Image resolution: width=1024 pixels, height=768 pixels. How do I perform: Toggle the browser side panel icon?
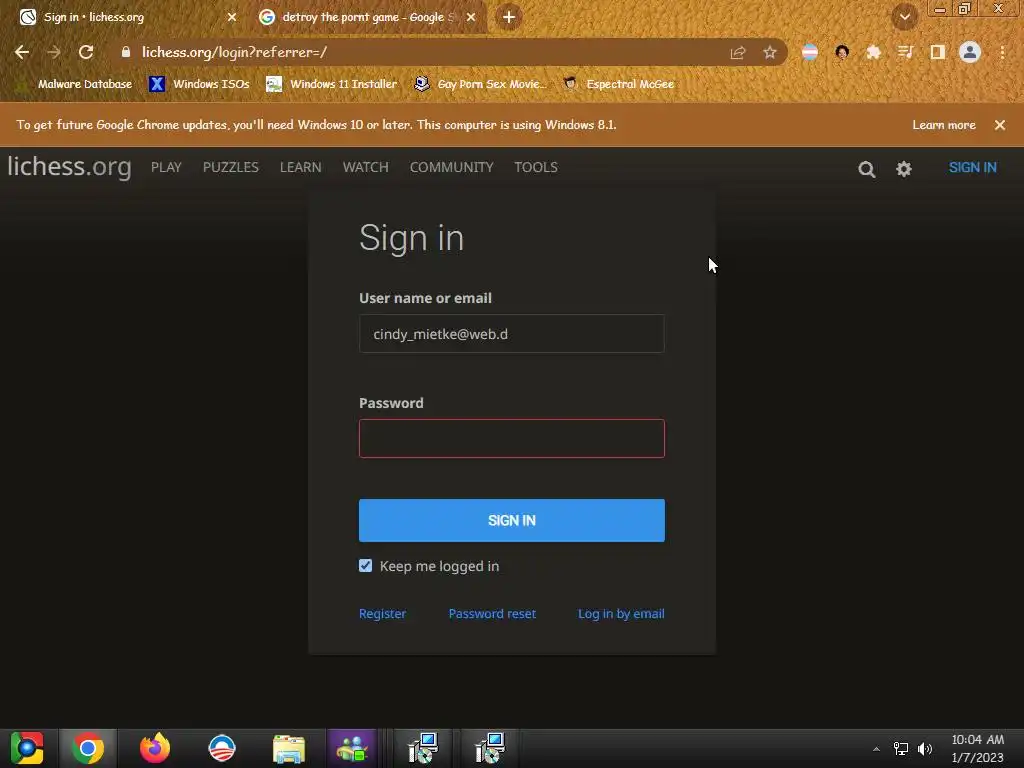(x=938, y=52)
